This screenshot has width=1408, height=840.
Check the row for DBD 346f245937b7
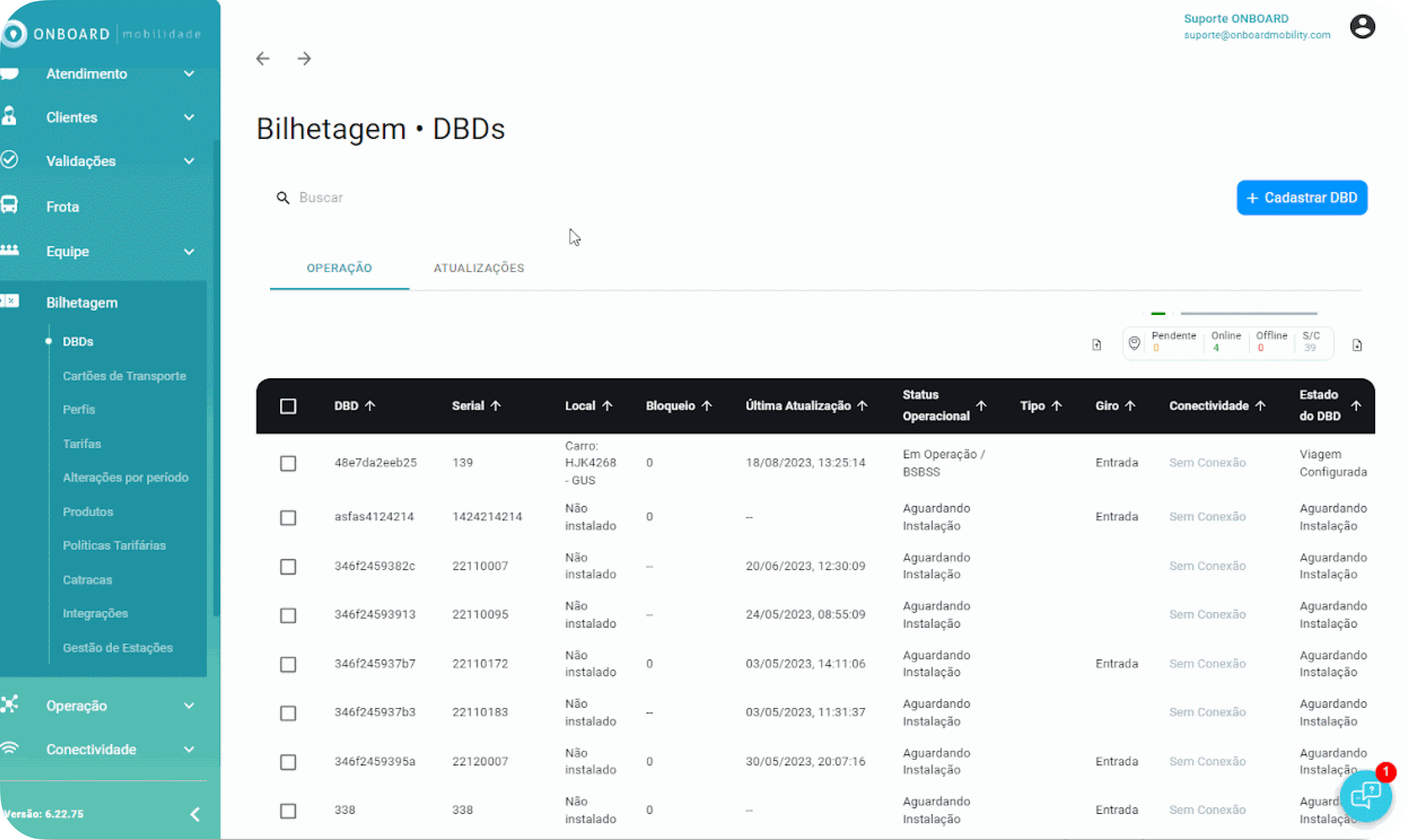point(288,664)
